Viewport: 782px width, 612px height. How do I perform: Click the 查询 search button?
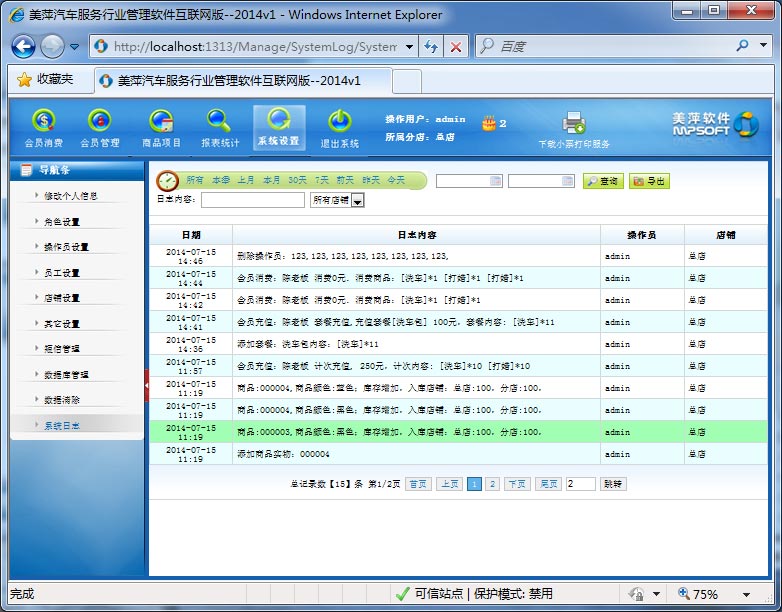(x=603, y=181)
